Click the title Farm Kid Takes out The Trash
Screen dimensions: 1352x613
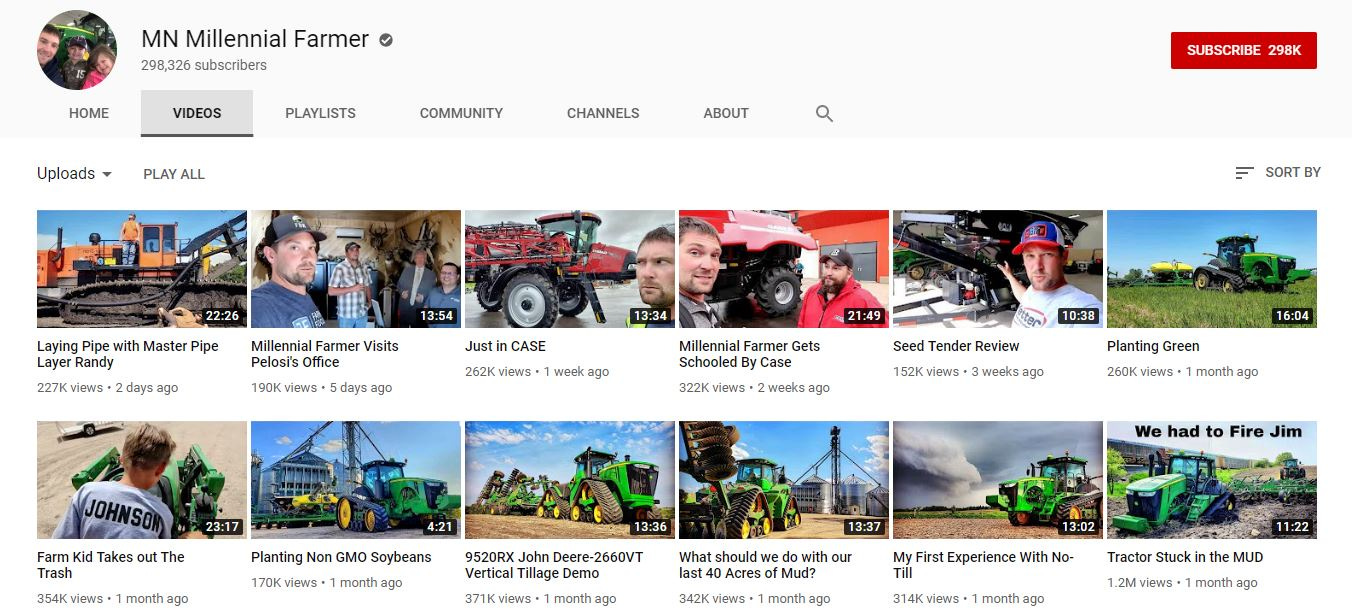coord(111,565)
